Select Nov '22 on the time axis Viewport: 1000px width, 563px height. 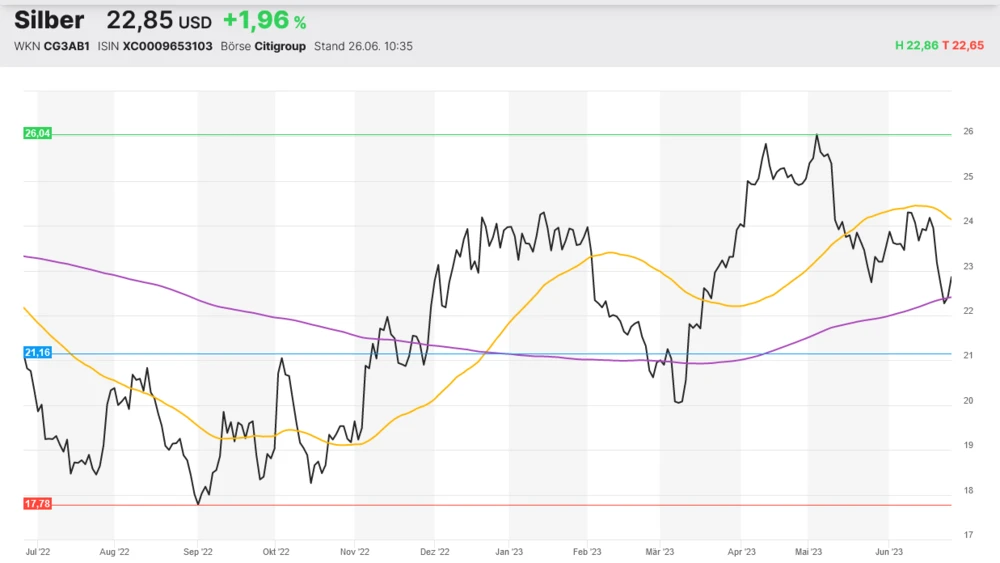(x=355, y=550)
